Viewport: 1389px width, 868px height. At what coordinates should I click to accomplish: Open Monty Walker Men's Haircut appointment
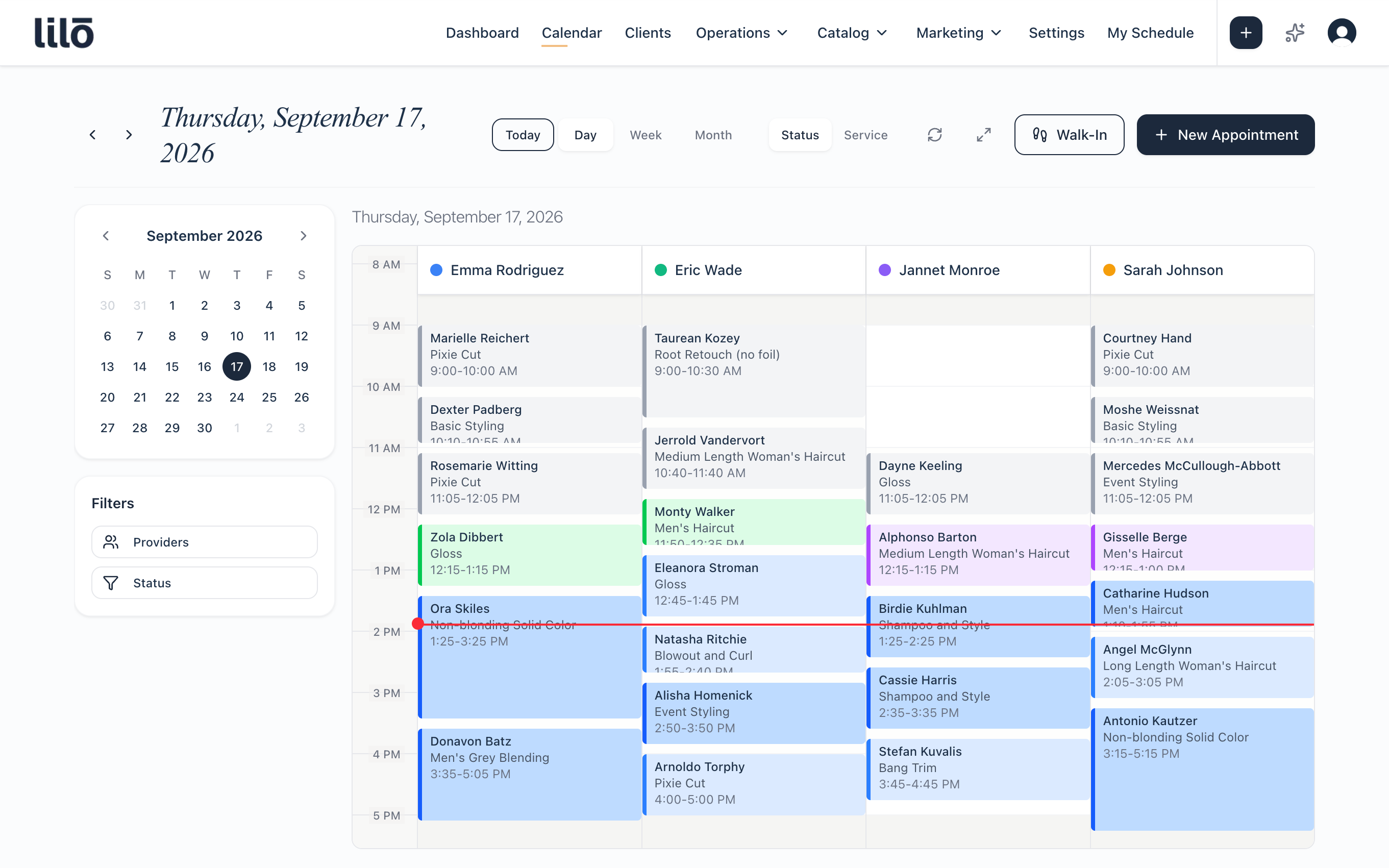753,522
